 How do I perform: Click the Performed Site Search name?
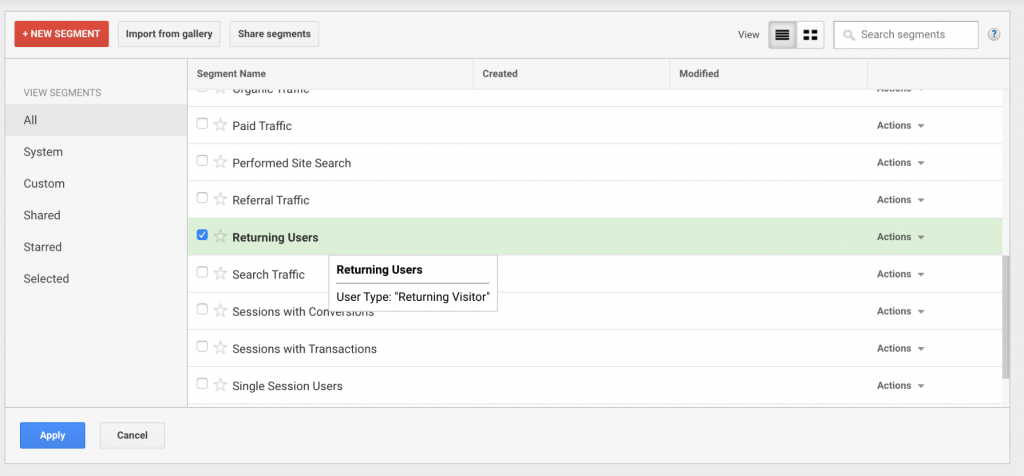(292, 163)
